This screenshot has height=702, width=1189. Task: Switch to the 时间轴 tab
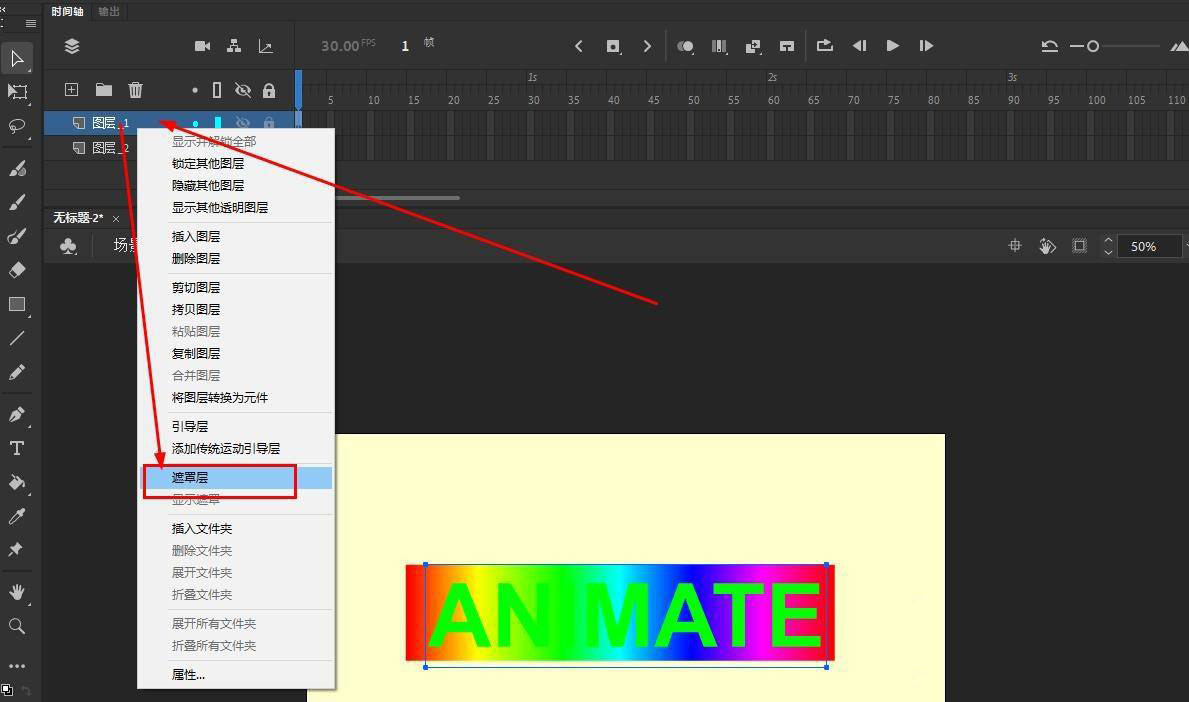point(67,11)
